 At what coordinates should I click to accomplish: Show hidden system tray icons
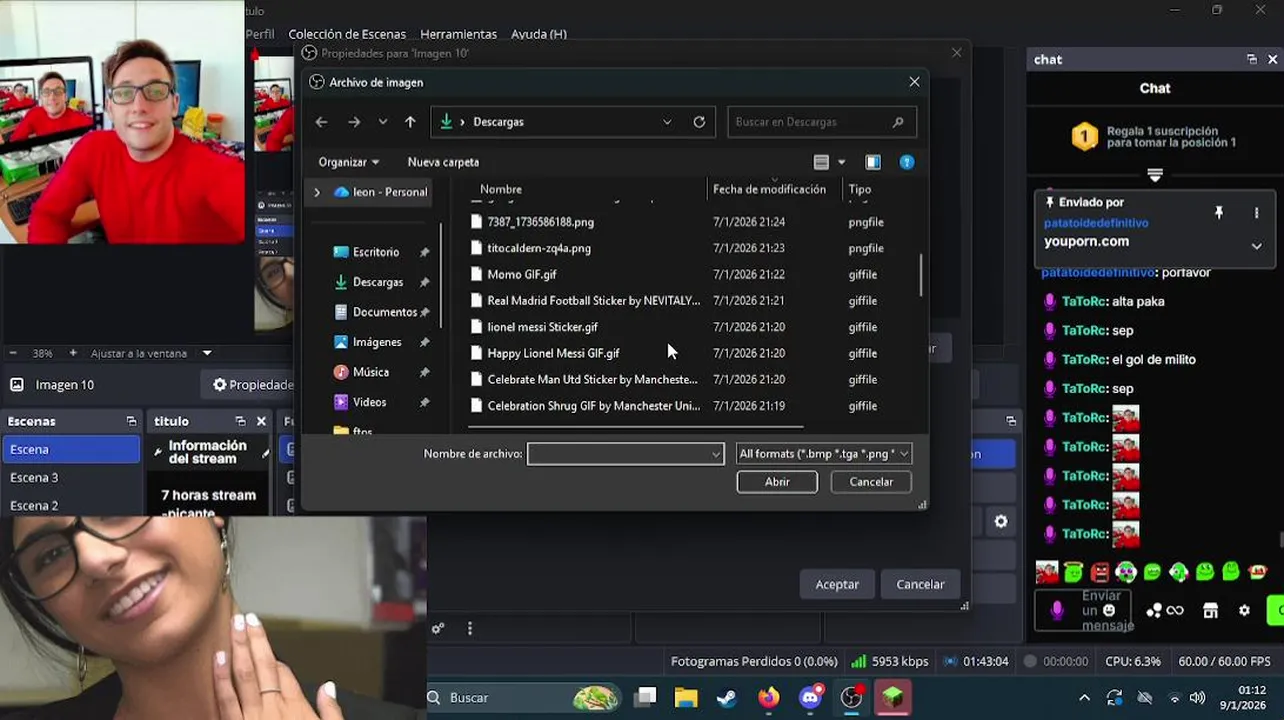click(x=1085, y=698)
